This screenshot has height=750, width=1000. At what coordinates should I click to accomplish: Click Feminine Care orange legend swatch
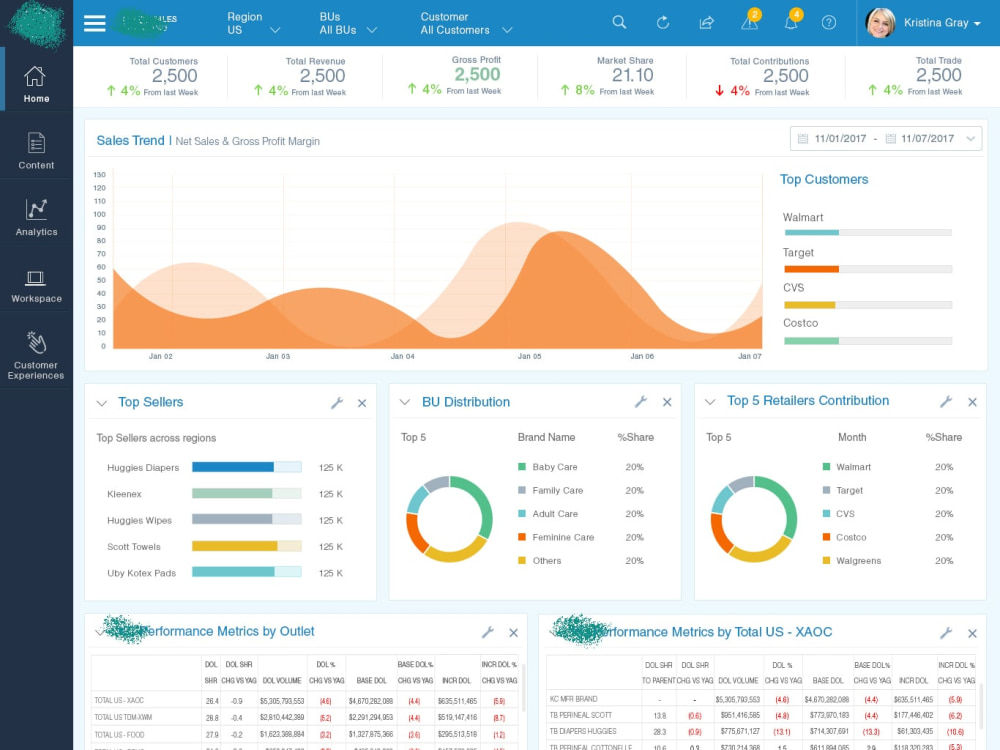pos(522,537)
